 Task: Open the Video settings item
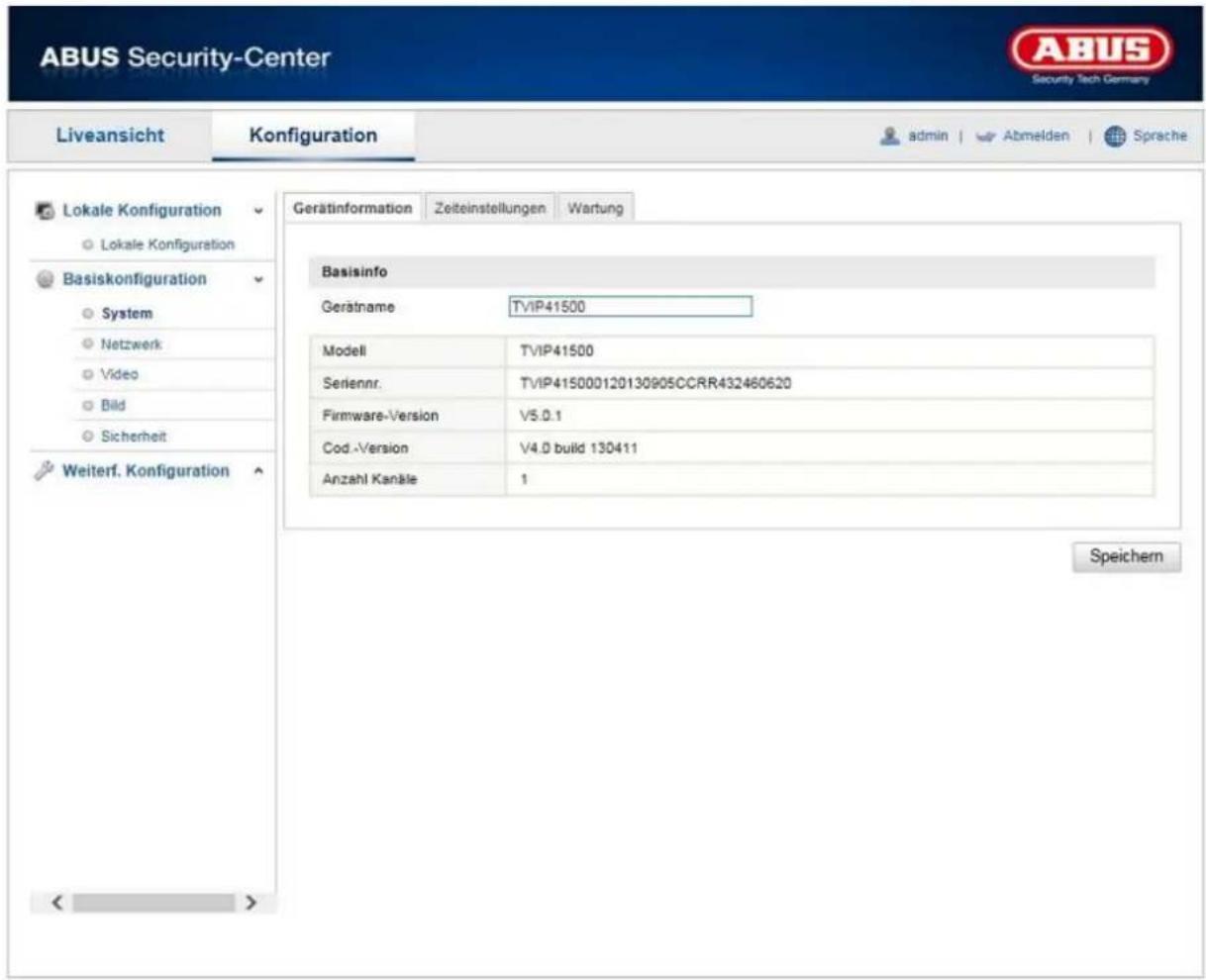click(x=119, y=375)
